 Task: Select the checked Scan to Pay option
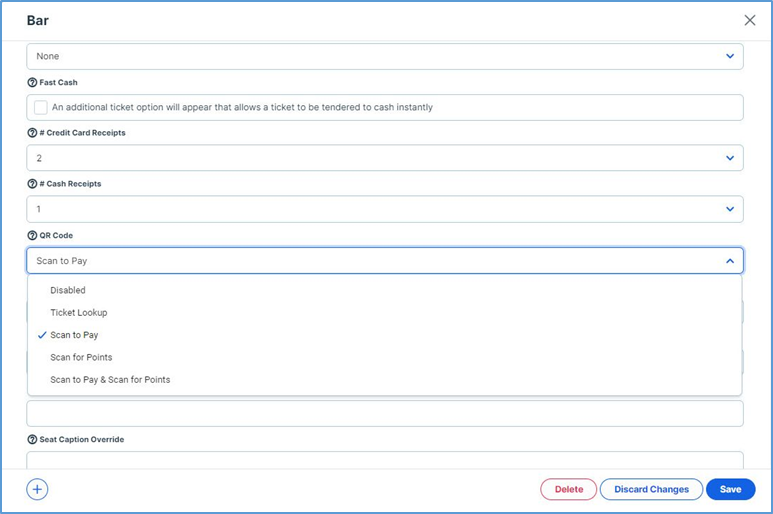pyautogui.click(x=74, y=335)
